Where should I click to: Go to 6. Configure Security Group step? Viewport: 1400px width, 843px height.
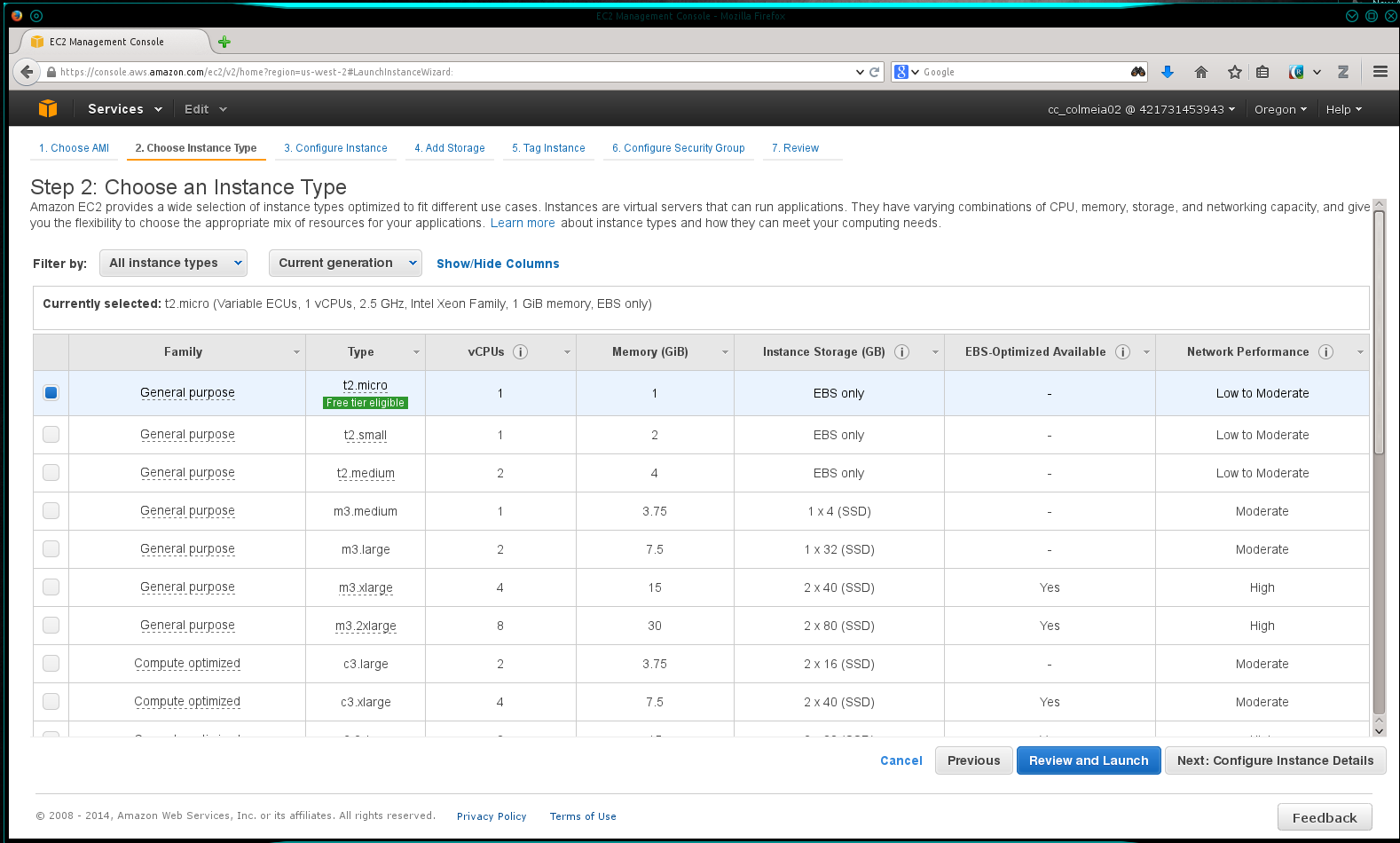point(679,148)
